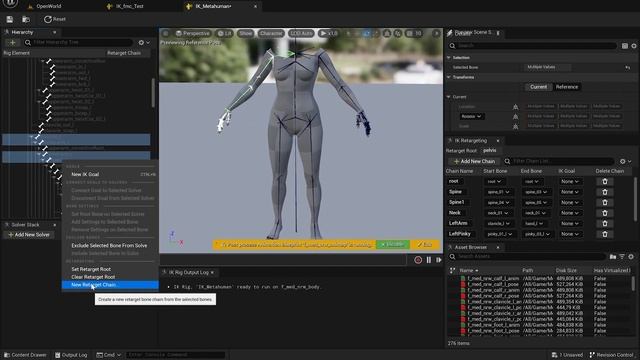The height and width of the screenshot is (360, 640).
Task: Collapse the Selection section
Action: click(x=449, y=58)
